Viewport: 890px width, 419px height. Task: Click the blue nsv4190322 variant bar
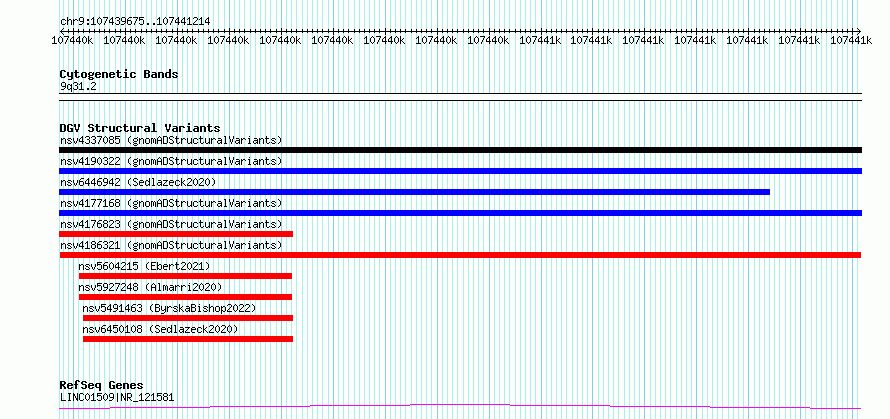460,171
